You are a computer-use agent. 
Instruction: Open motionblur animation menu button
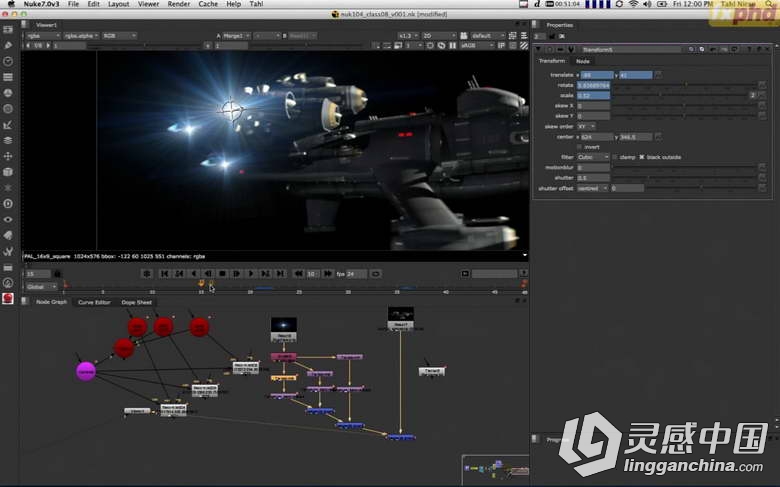coord(762,168)
